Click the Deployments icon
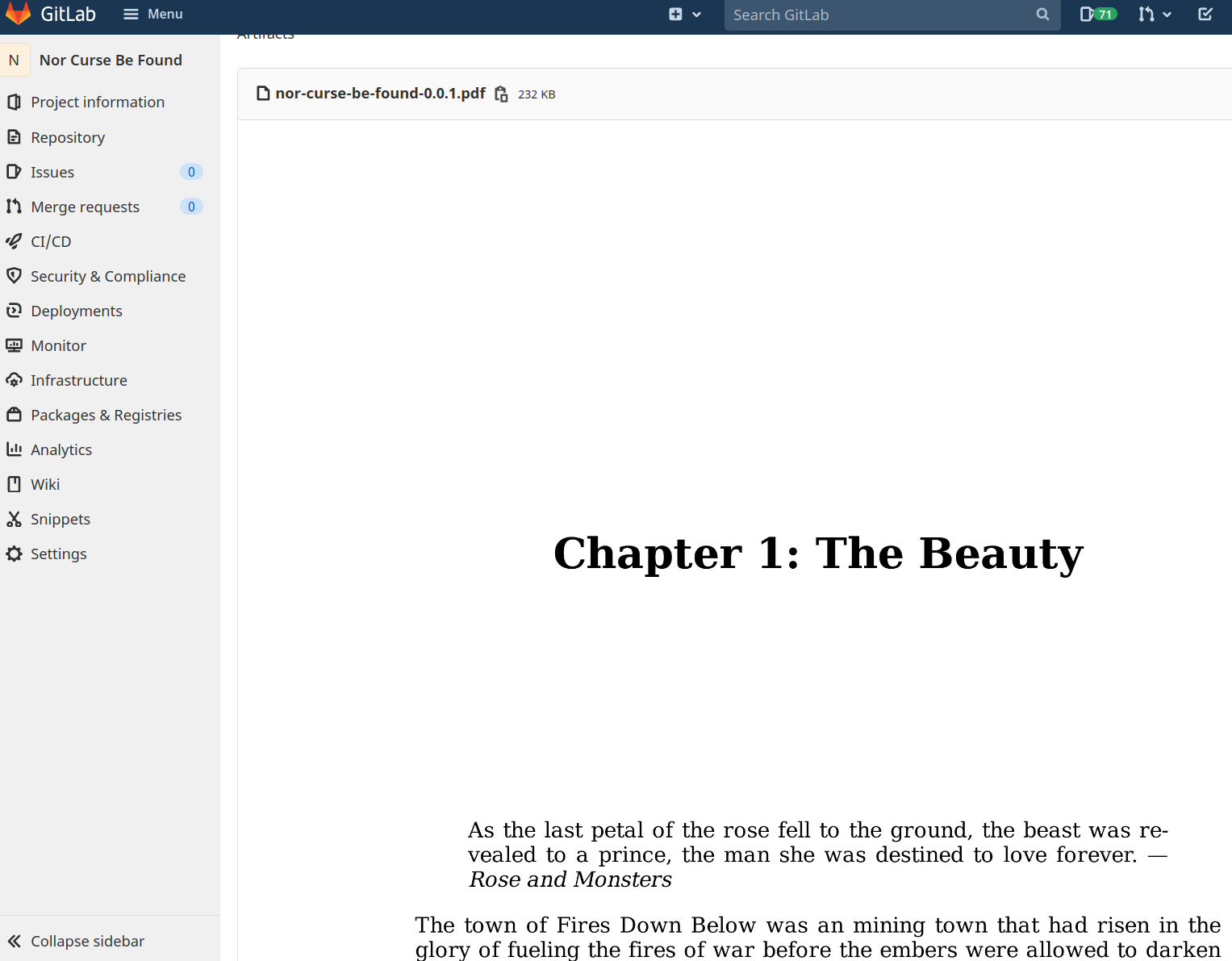Viewport: 1232px width, 961px height. (14, 311)
